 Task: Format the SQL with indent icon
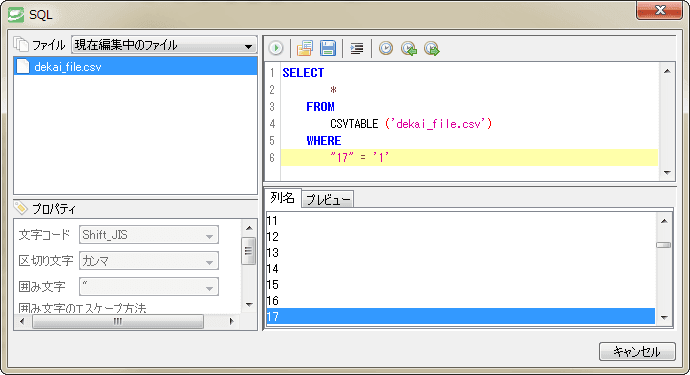tap(356, 48)
